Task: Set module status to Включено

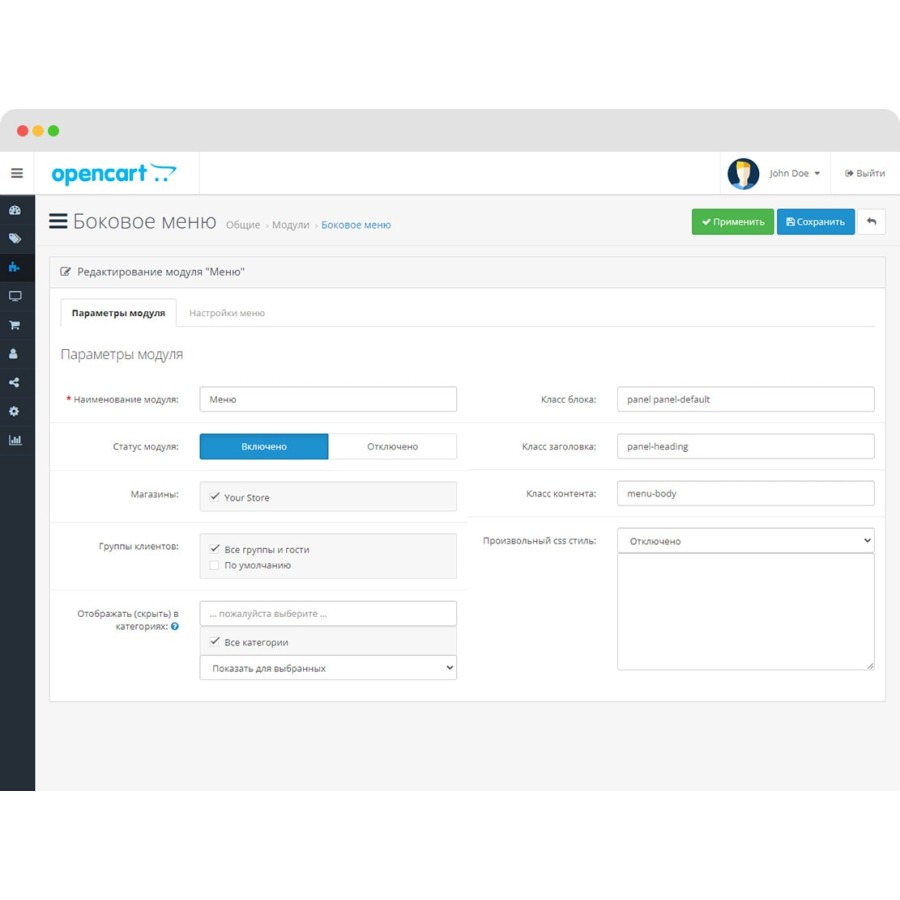Action: pyautogui.click(x=264, y=447)
